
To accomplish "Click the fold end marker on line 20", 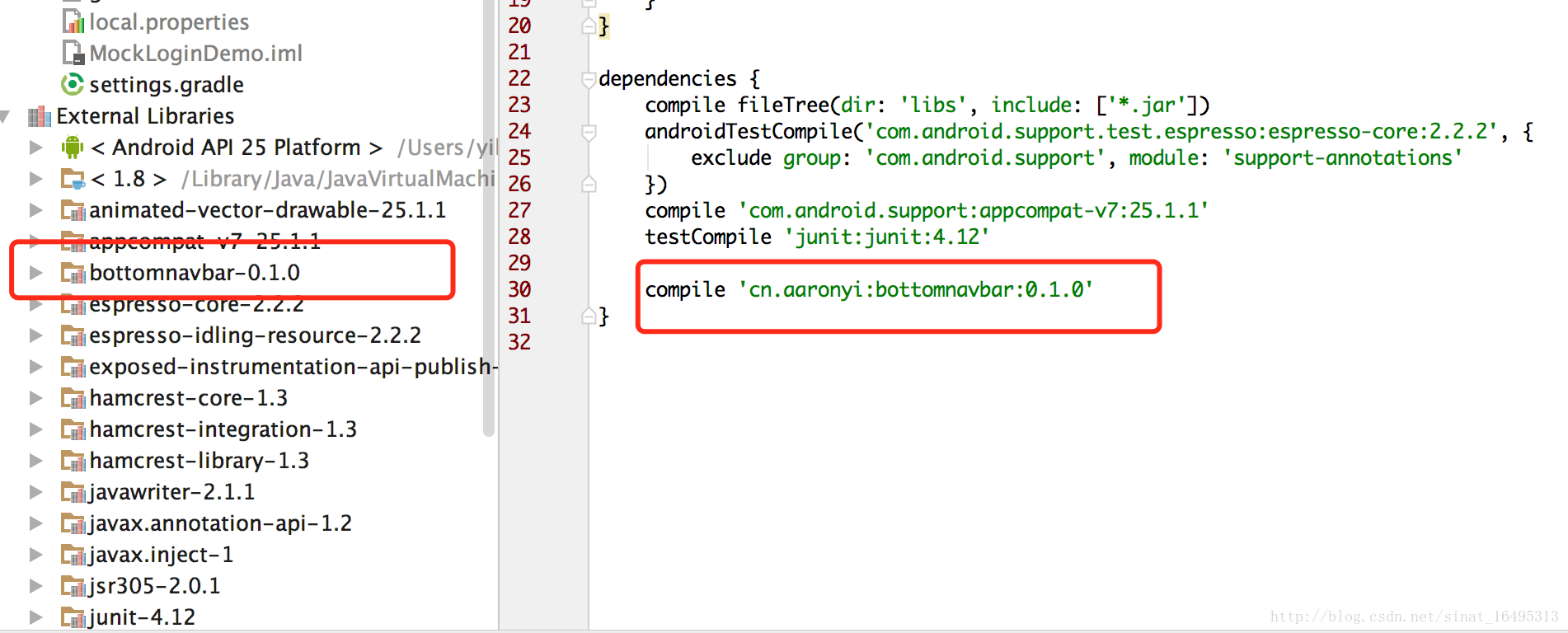I will coord(589,26).
